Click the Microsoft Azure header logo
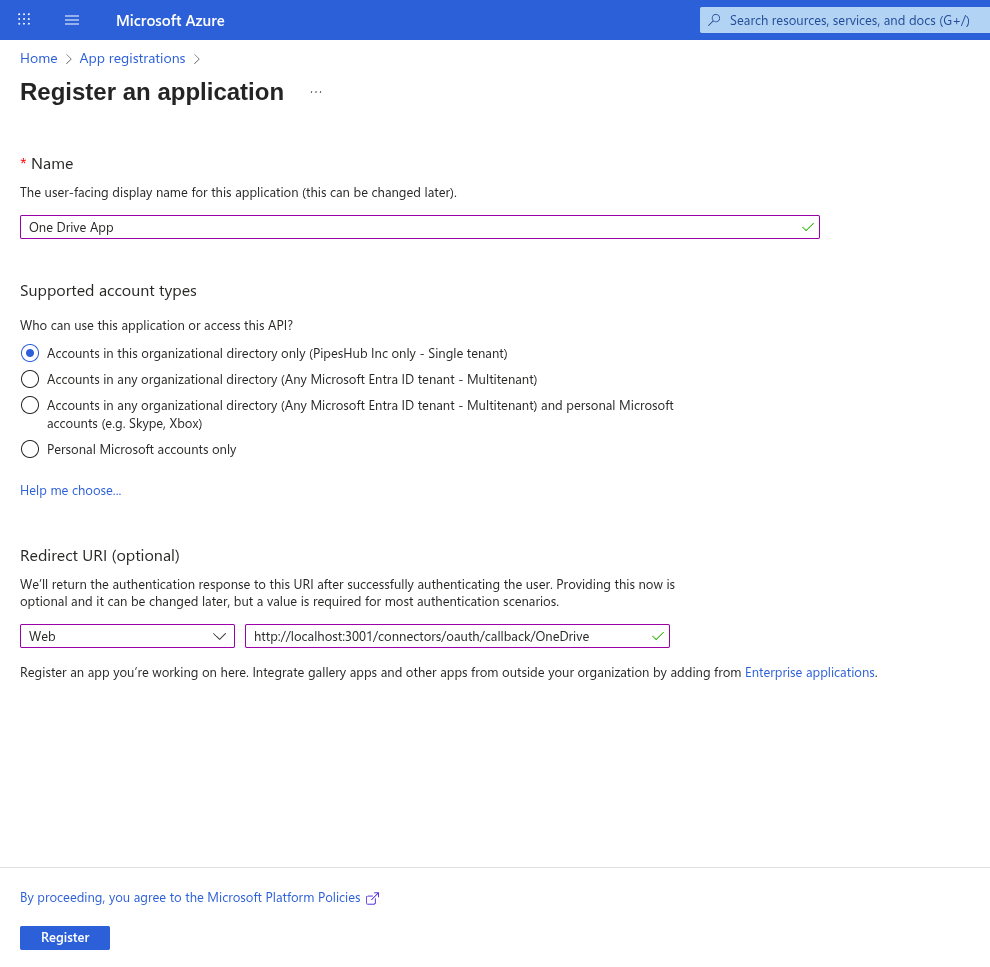The width and height of the screenshot is (990, 967). pos(170,20)
